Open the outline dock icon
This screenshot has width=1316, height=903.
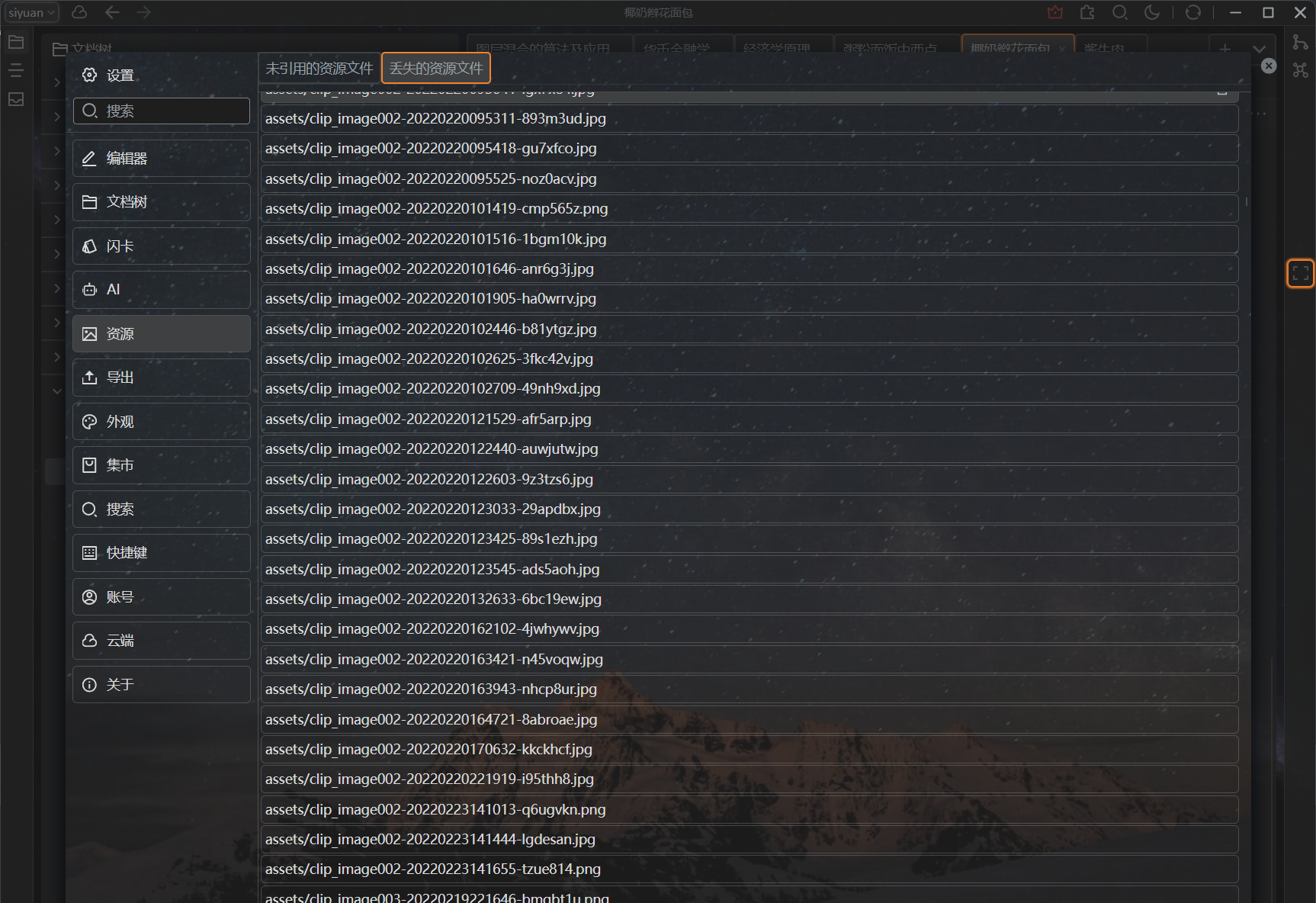pyautogui.click(x=16, y=71)
